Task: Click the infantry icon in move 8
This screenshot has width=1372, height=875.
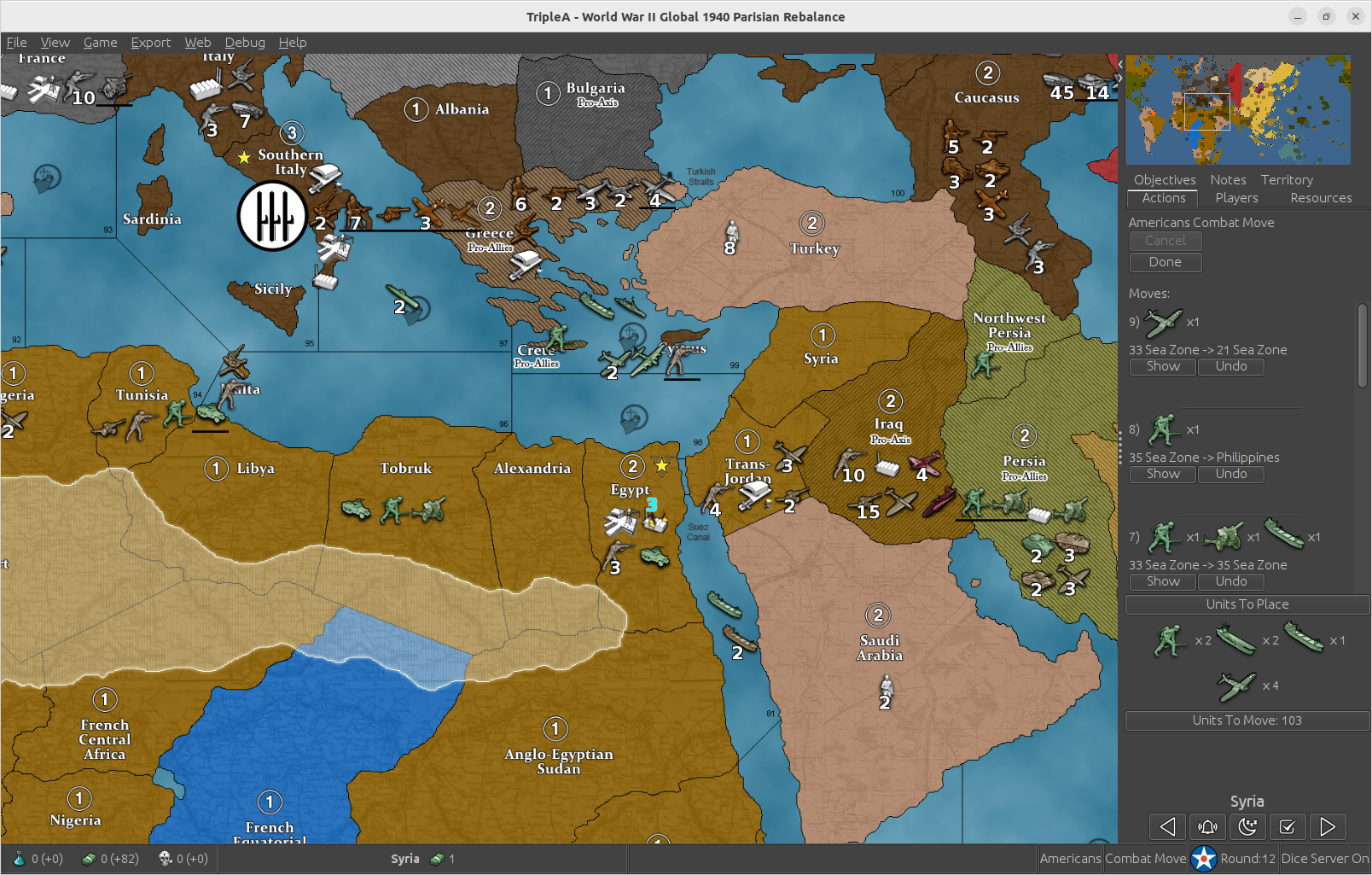Action: (x=1163, y=430)
